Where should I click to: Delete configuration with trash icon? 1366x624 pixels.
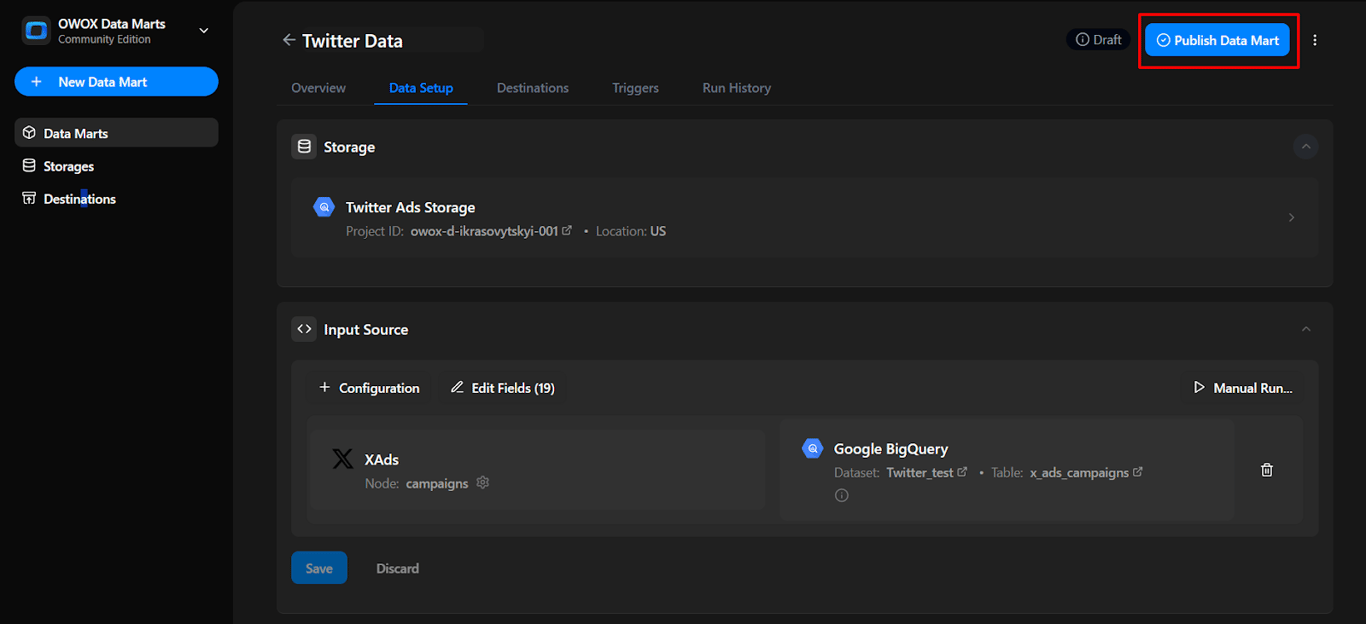point(1267,470)
